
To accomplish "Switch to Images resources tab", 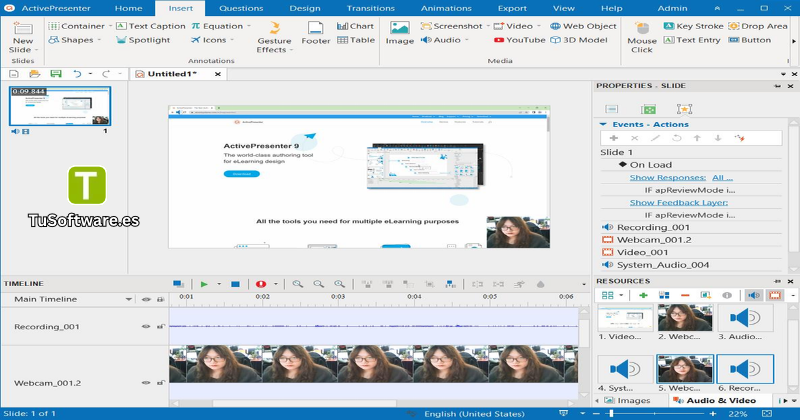I will tap(628, 401).
